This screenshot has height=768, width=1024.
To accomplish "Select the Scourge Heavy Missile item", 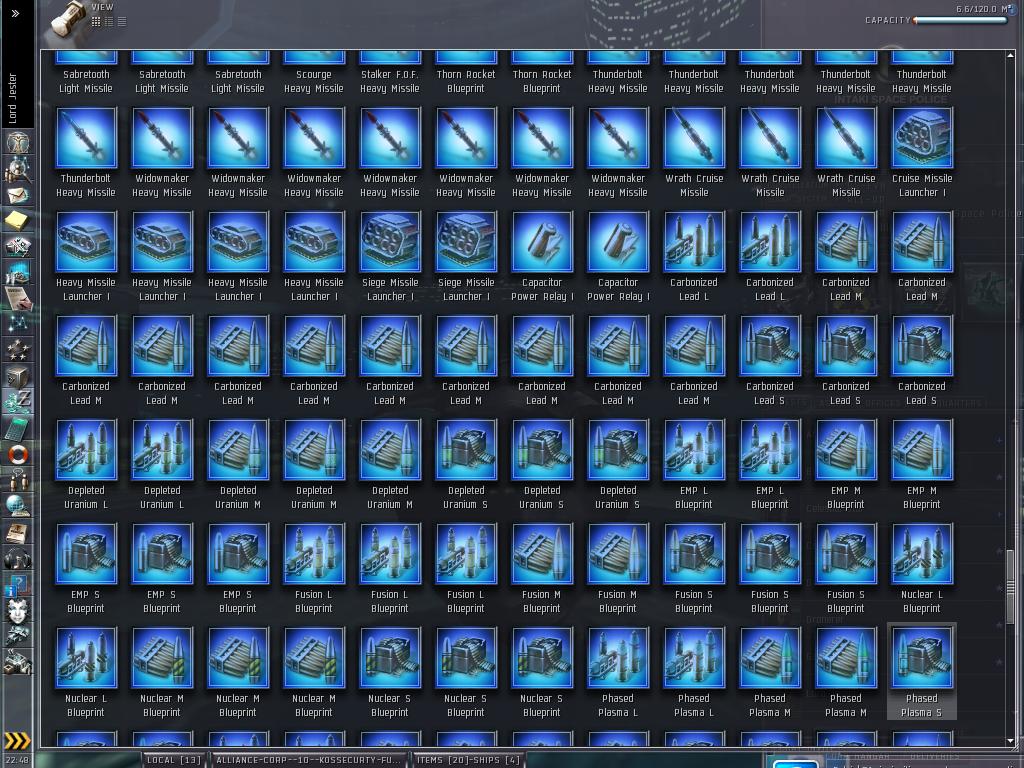I will pos(313,74).
